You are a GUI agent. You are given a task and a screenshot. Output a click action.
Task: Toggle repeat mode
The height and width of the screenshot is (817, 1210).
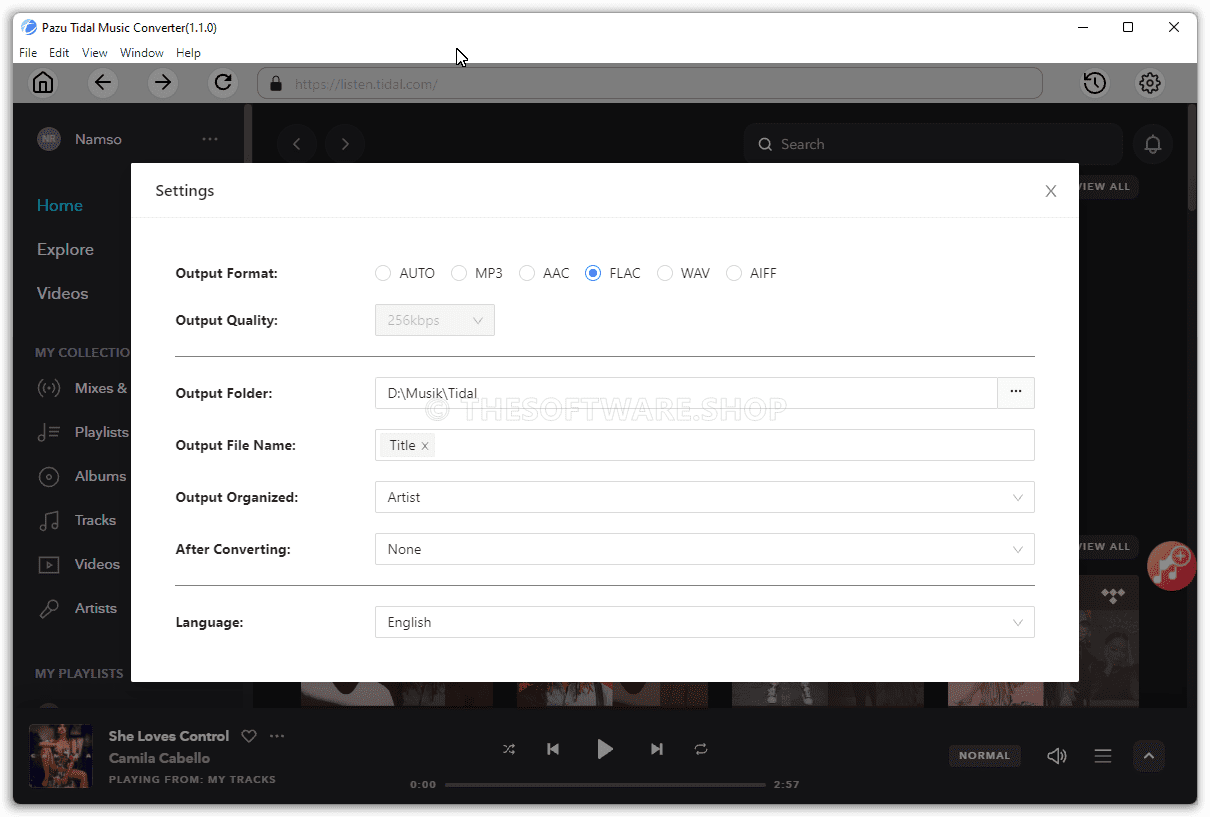tap(701, 749)
